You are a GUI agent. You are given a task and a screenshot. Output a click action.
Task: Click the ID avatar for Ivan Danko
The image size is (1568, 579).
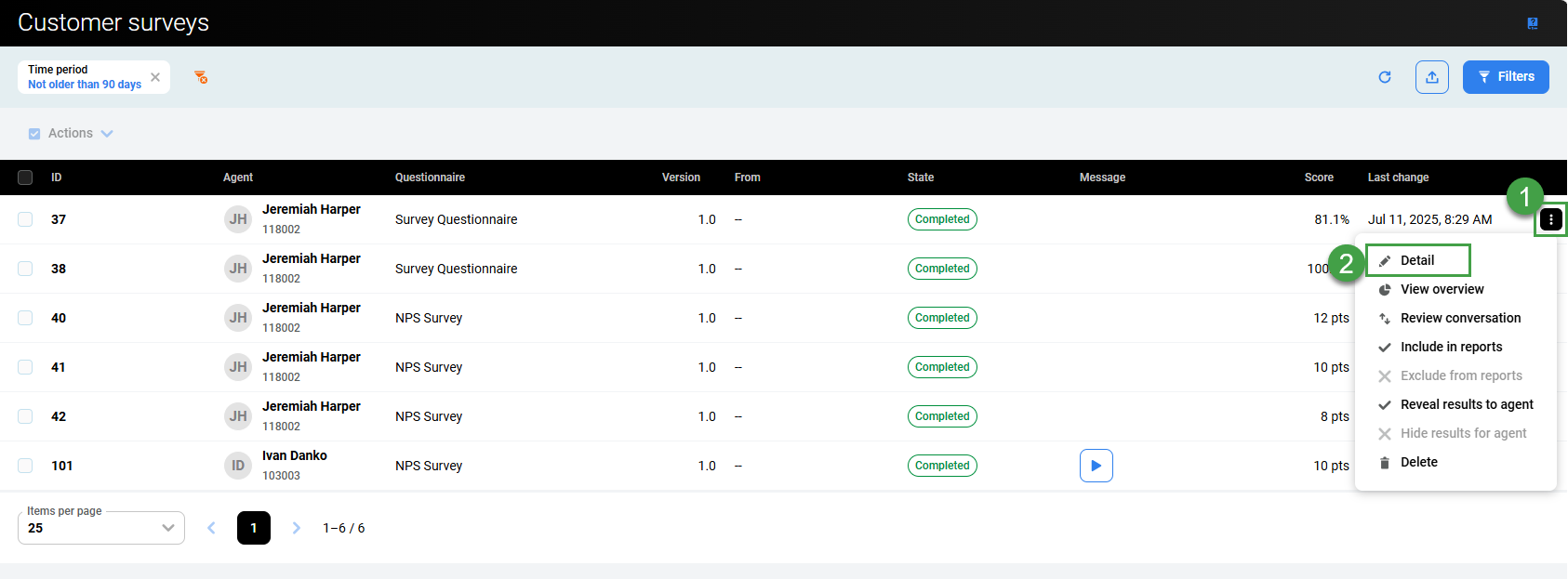click(238, 466)
